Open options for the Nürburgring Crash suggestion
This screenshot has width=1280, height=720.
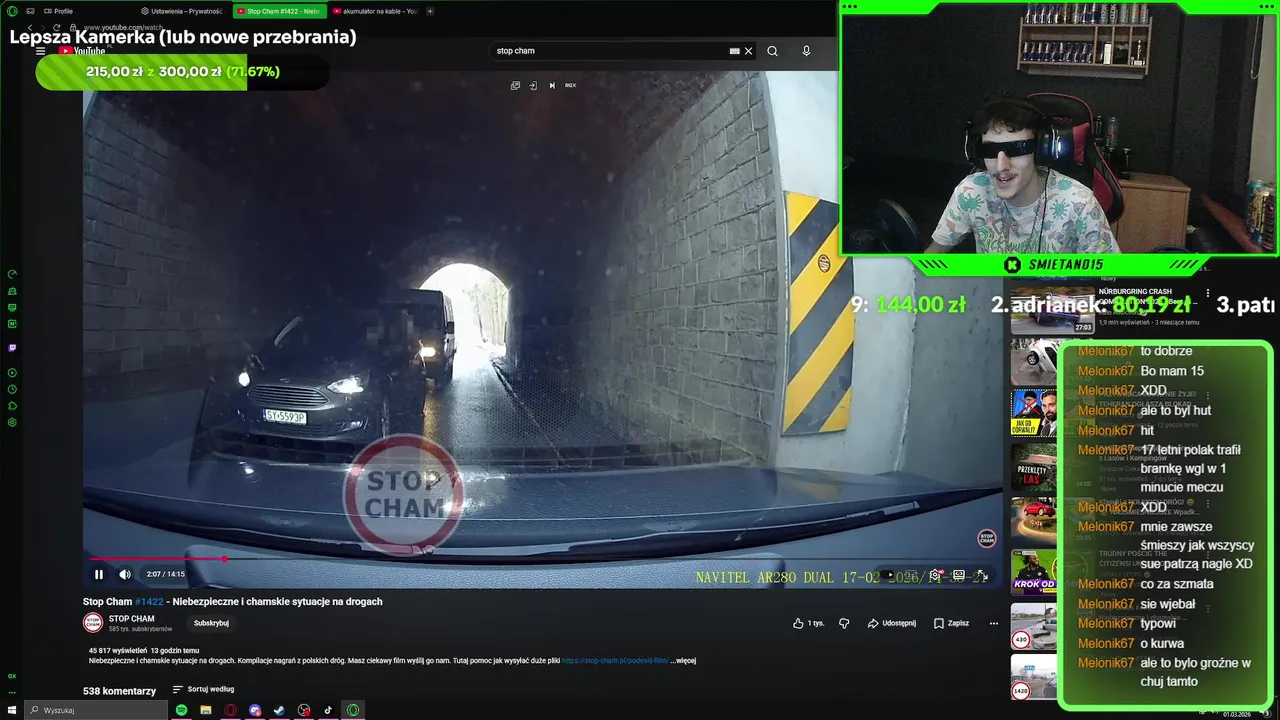point(1208,295)
